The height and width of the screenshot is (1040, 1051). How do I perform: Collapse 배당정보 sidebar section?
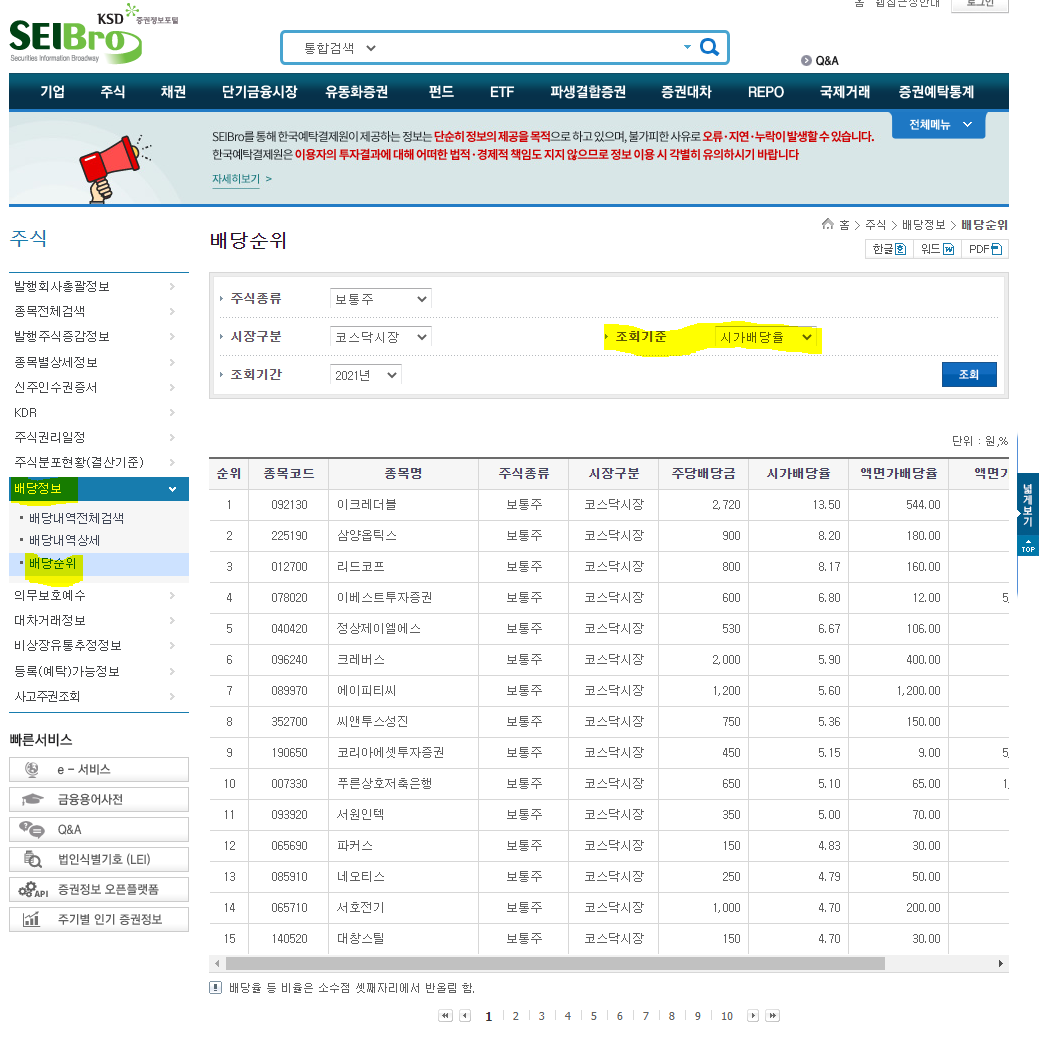coord(99,489)
